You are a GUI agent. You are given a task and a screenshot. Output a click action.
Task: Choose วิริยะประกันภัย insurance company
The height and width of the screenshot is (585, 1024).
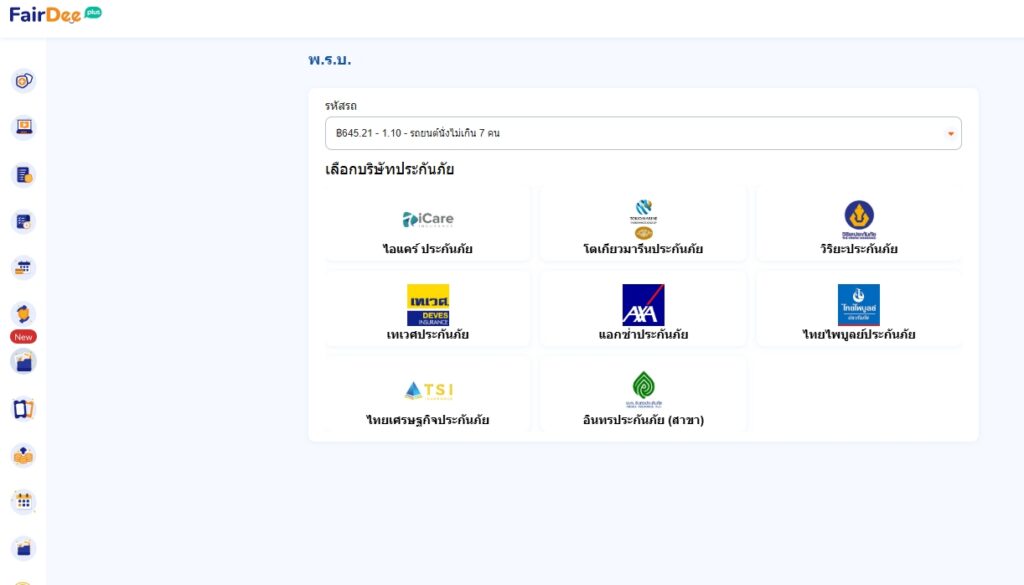[859, 224]
